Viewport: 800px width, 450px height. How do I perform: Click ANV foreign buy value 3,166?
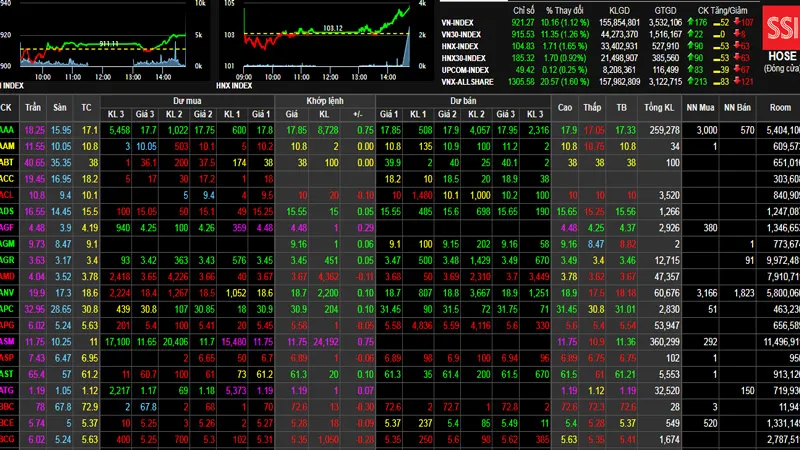point(707,293)
